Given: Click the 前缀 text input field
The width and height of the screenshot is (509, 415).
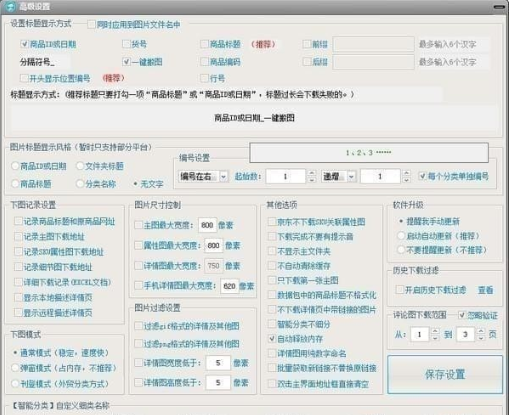Looking at the screenshot, I should (373, 44).
